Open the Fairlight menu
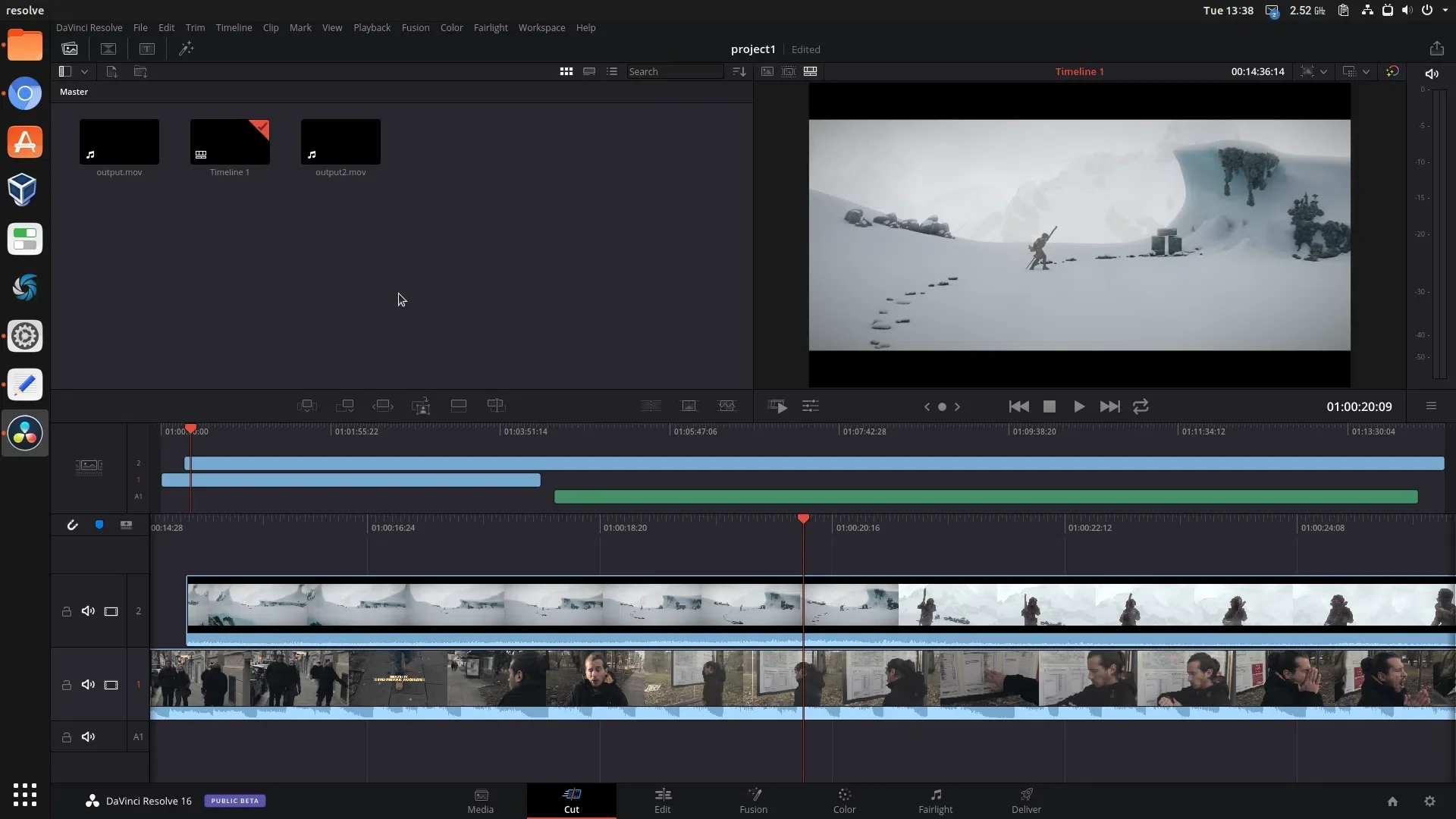This screenshot has width=1456, height=819. pos(491,27)
